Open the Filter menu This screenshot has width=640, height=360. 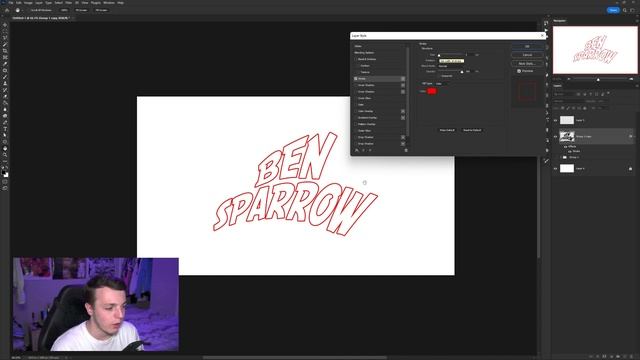(69, 3)
